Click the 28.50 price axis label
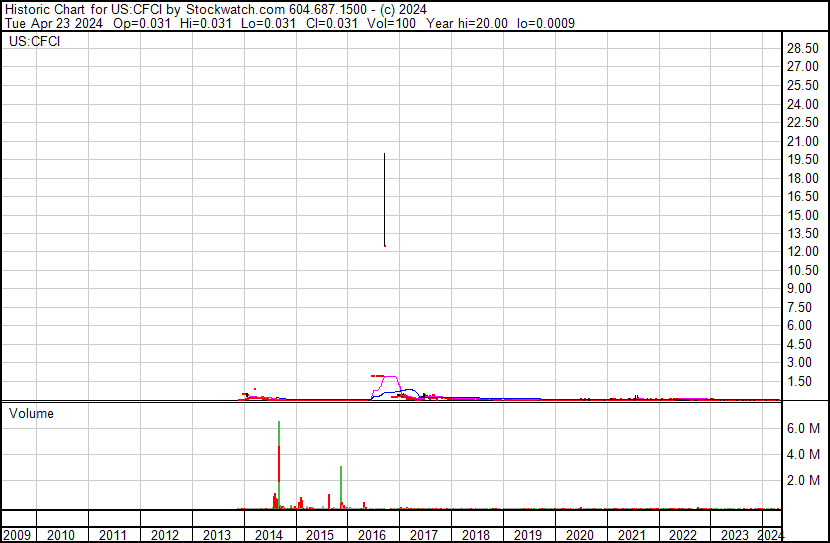 tap(803, 48)
